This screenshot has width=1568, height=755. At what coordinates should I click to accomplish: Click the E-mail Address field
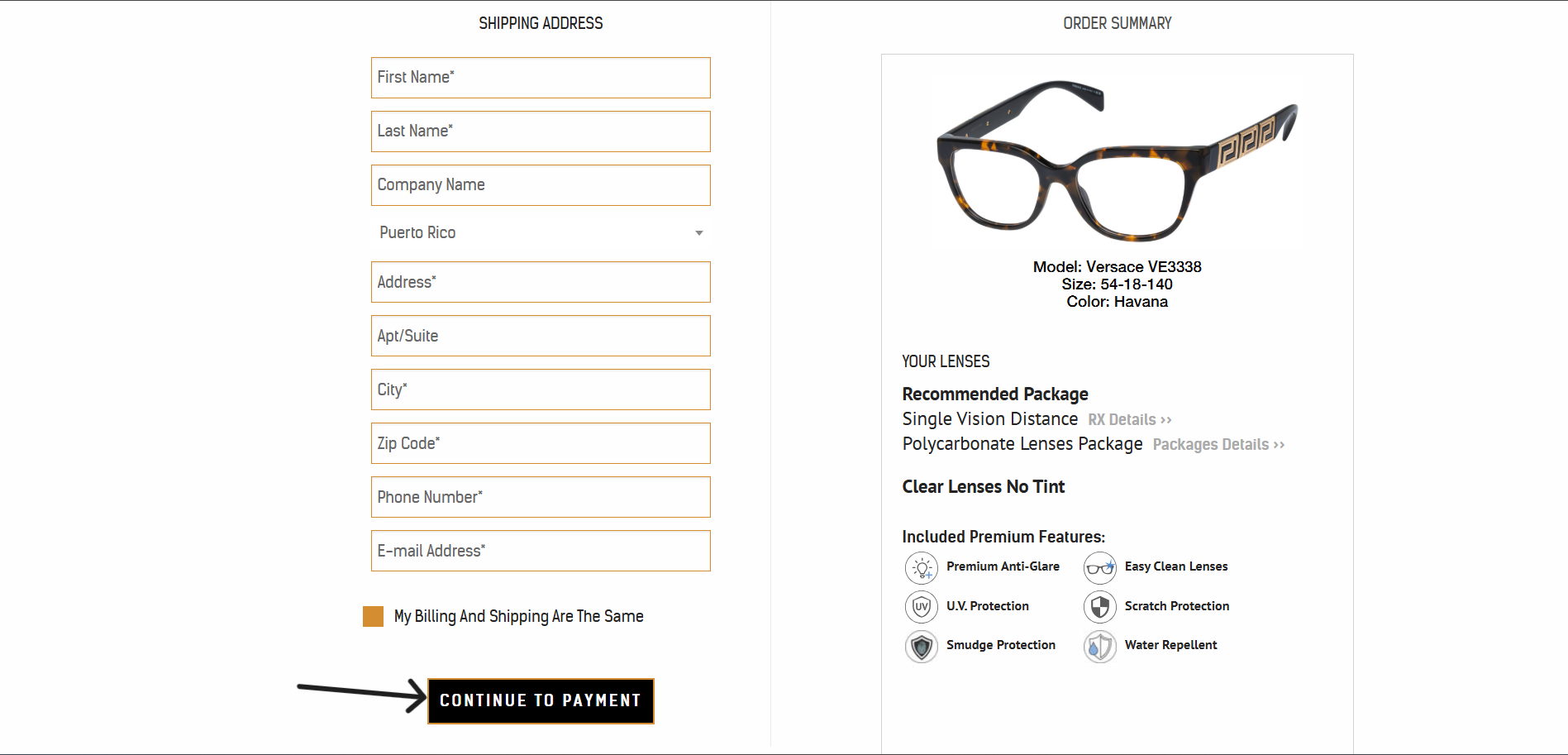[541, 551]
